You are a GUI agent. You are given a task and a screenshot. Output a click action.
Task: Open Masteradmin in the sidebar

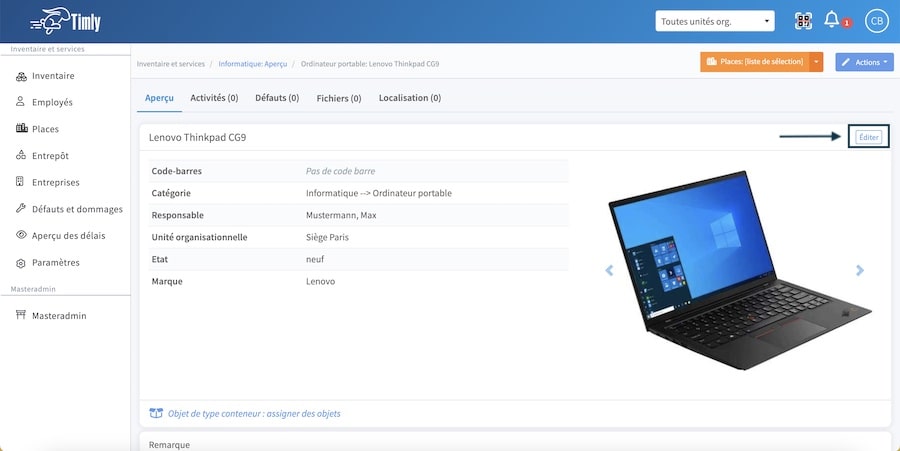click(x=59, y=316)
